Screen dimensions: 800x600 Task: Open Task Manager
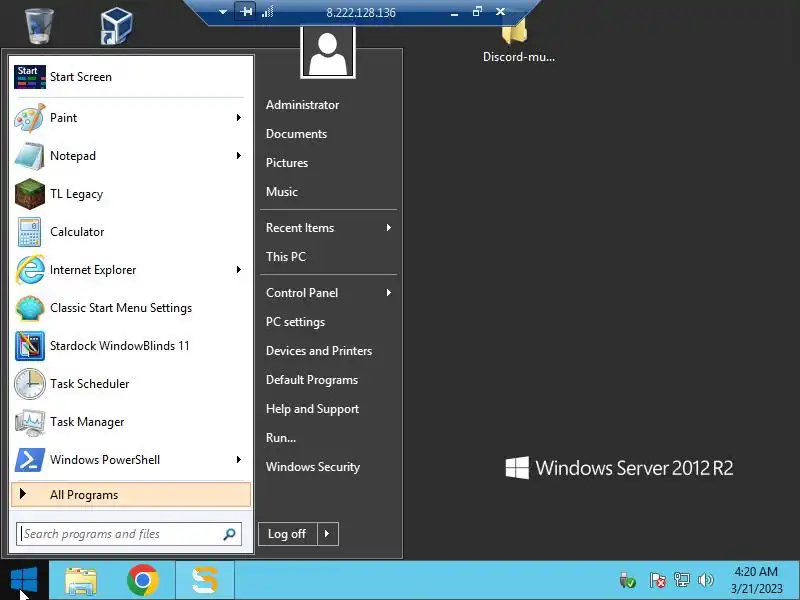click(x=130, y=422)
